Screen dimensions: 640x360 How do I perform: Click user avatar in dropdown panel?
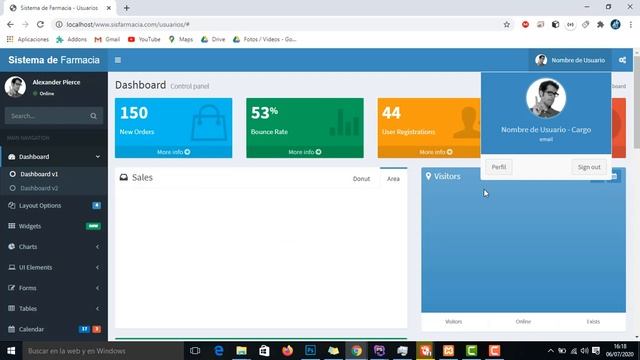tap(546, 98)
